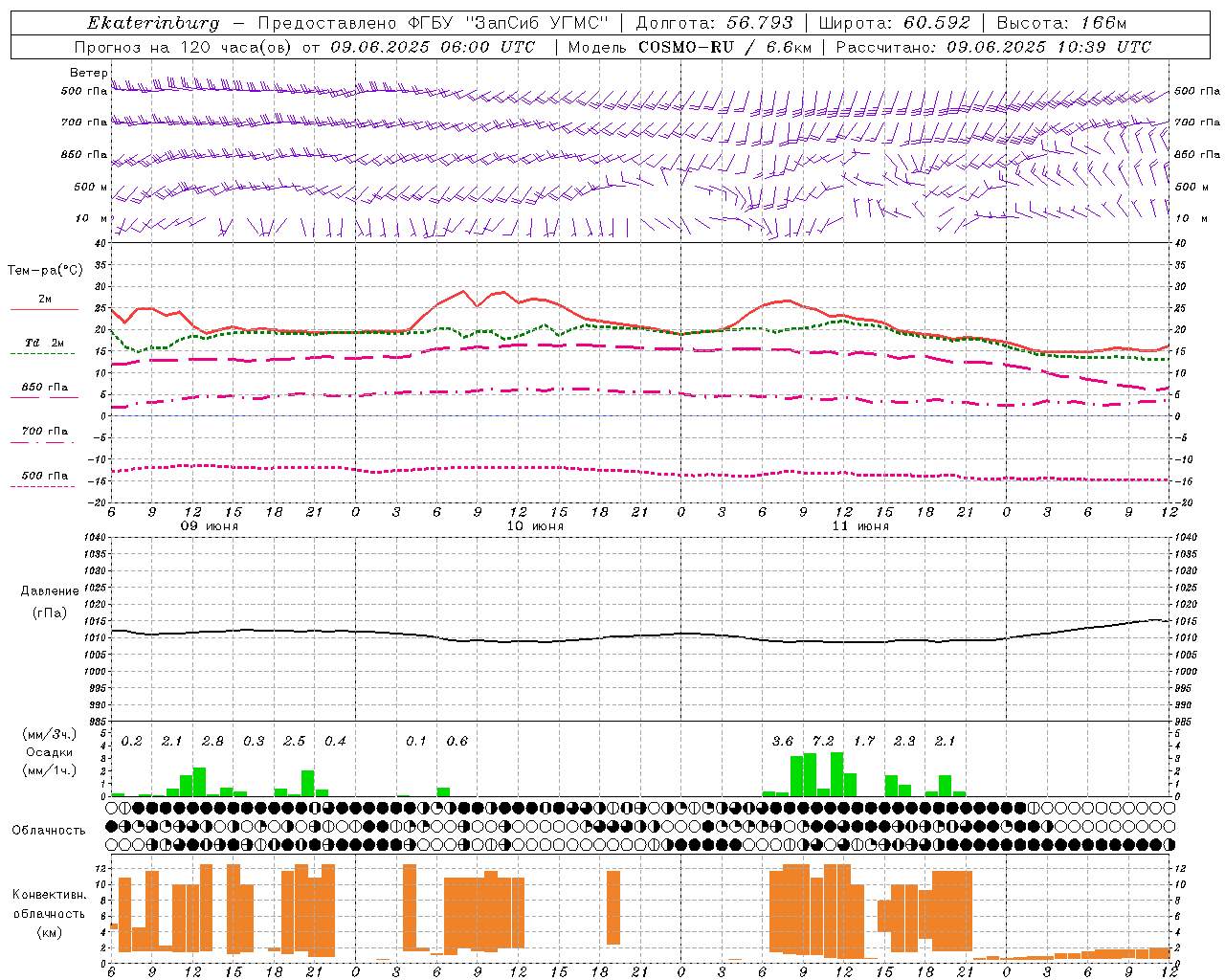The height and width of the screenshot is (980, 1225).
Task: Click the 'Рассчитано: 09.06.2025 10:39 UTC' text
Action: tap(993, 47)
